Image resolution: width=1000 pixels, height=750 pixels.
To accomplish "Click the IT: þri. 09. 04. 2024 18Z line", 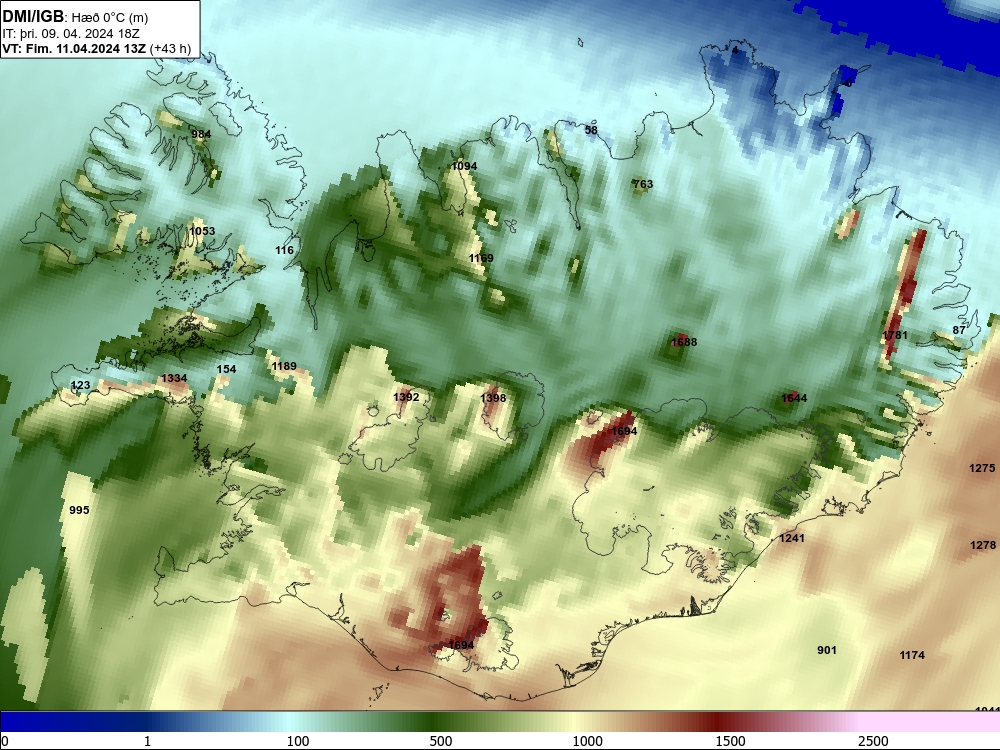I will click(71, 34).
